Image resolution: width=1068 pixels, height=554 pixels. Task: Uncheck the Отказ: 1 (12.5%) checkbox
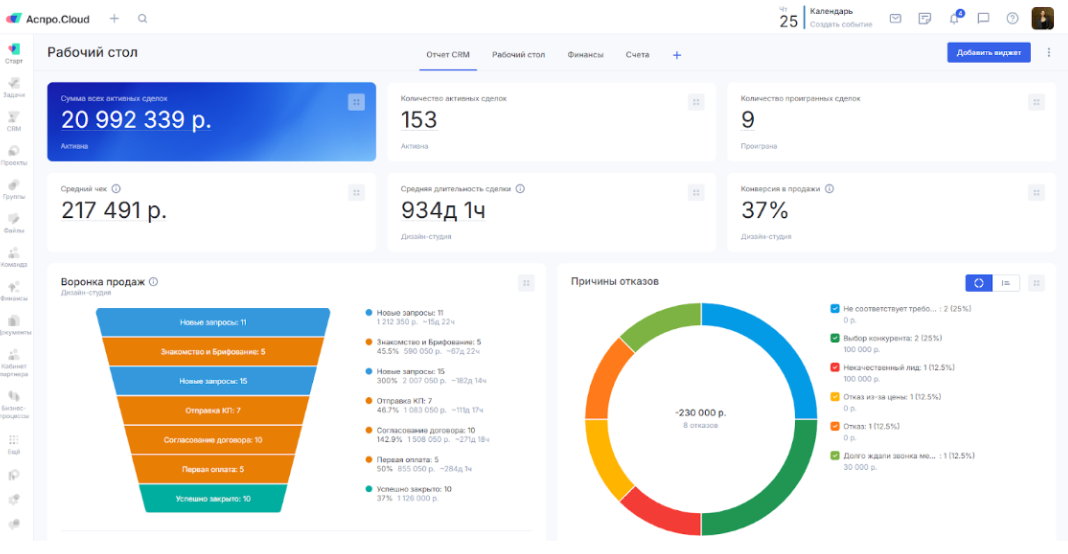[x=835, y=426]
